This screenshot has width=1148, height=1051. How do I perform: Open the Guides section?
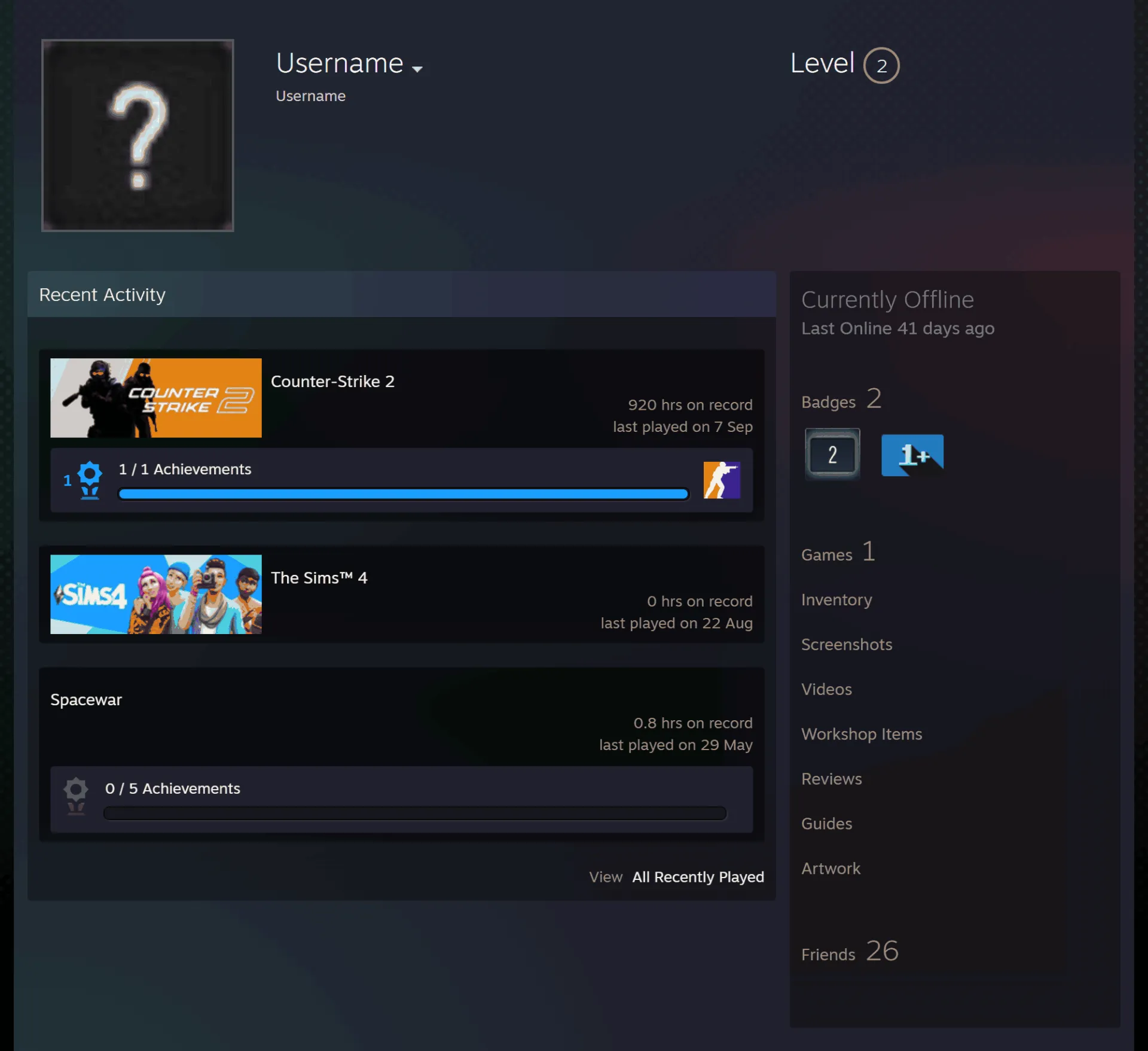click(x=826, y=824)
